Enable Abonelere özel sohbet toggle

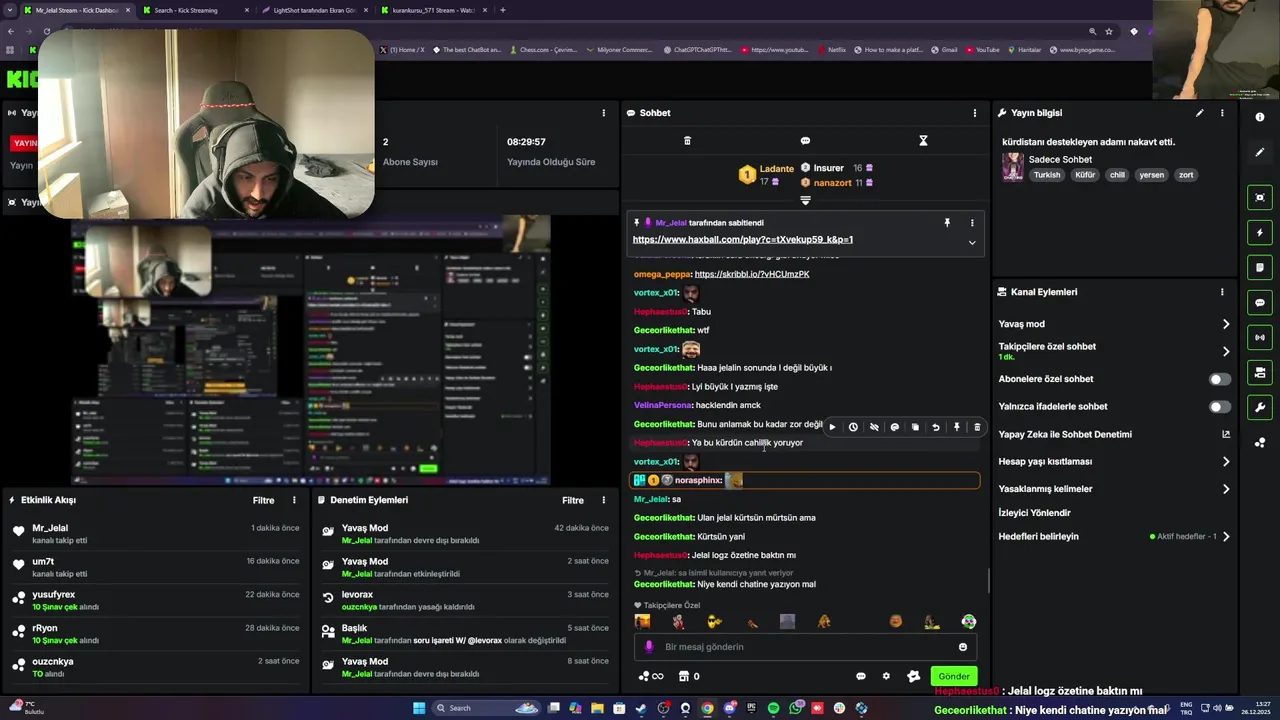tap(1220, 379)
